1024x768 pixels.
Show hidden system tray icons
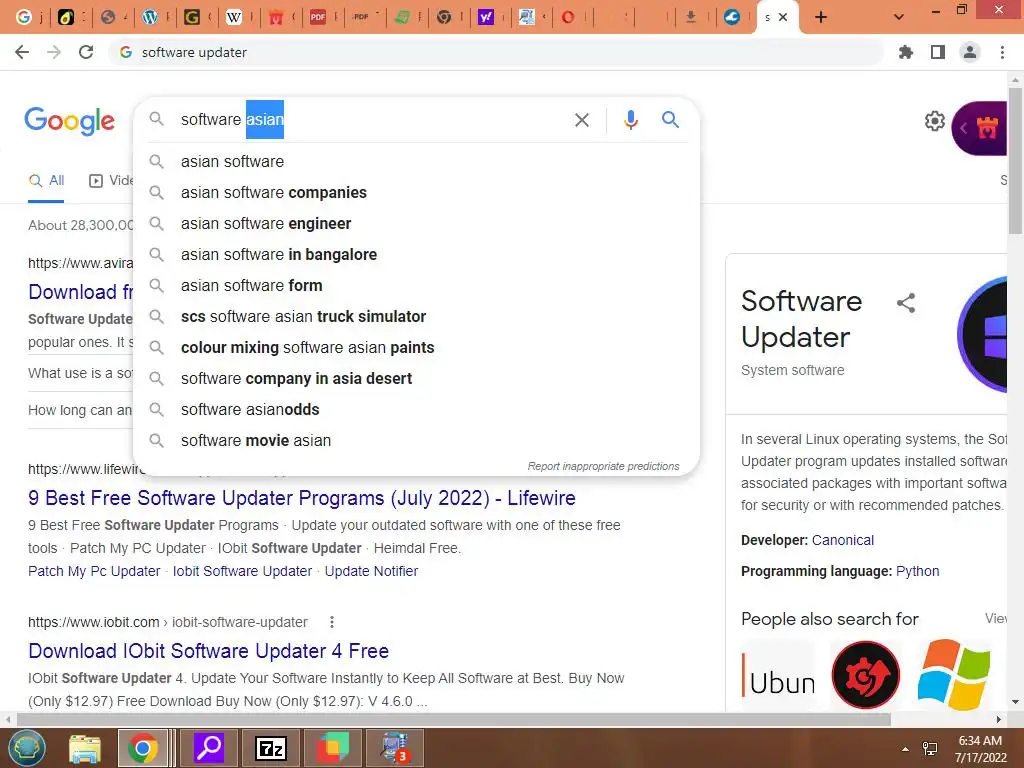tap(905, 749)
